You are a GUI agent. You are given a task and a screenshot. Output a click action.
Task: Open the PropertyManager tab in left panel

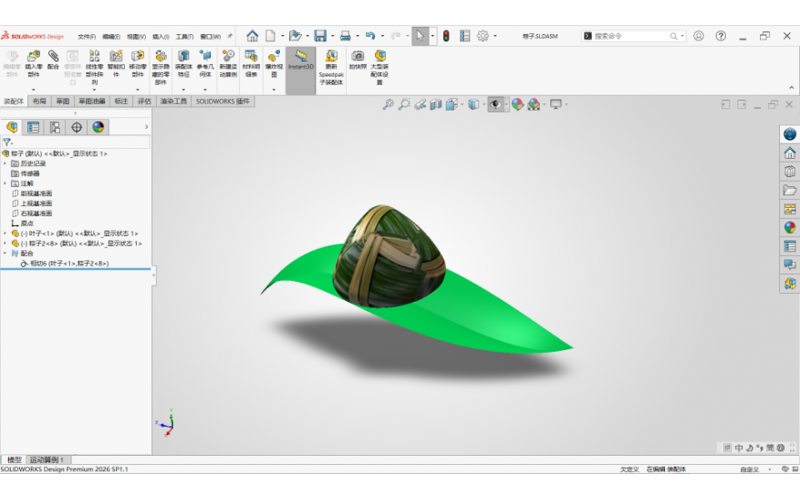(33, 127)
